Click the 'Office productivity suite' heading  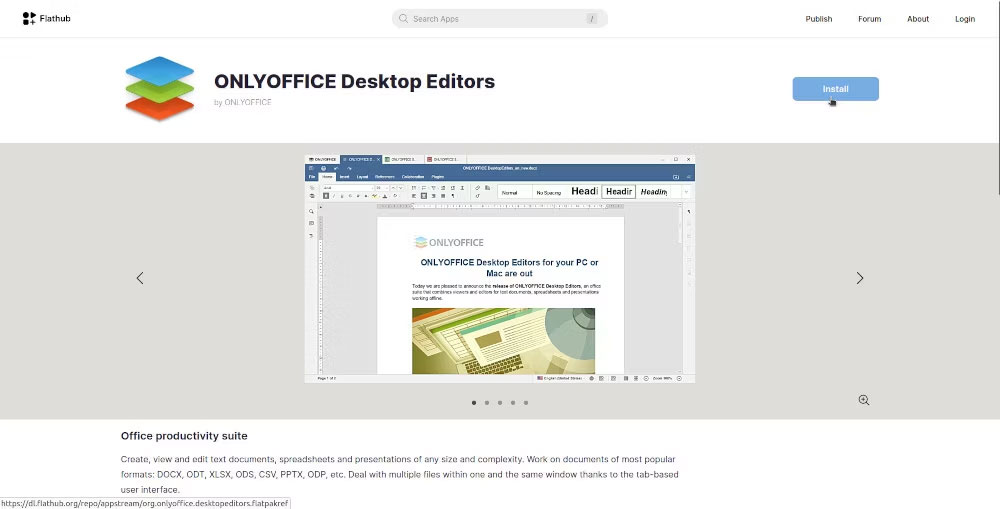point(184,436)
